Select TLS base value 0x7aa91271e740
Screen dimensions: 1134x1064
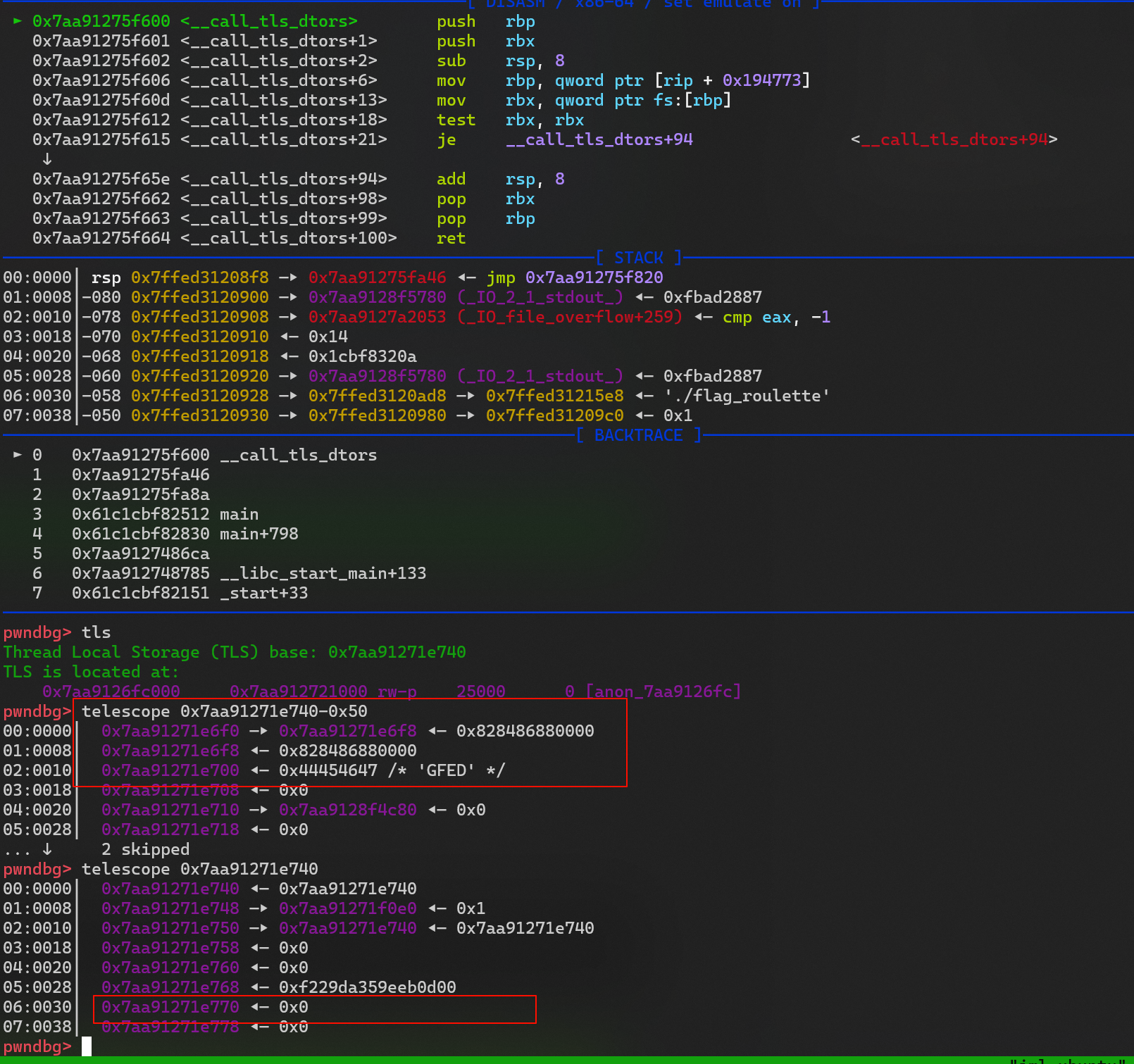[x=397, y=653]
